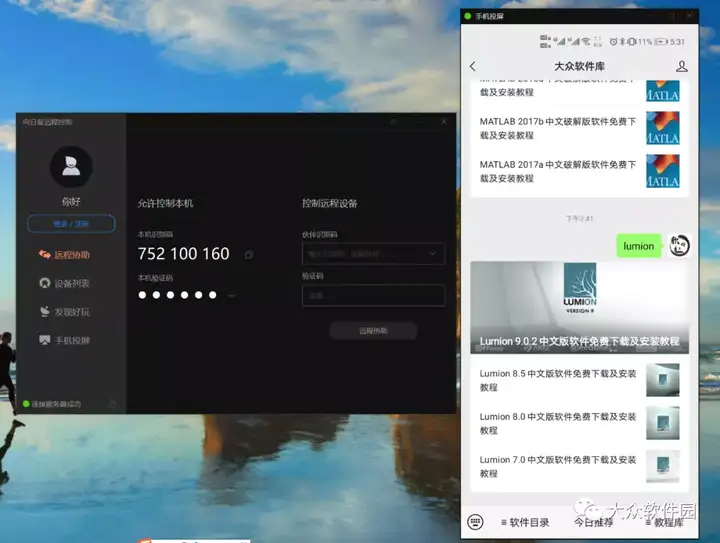Click the 下午2:41 timestamp

(579, 218)
